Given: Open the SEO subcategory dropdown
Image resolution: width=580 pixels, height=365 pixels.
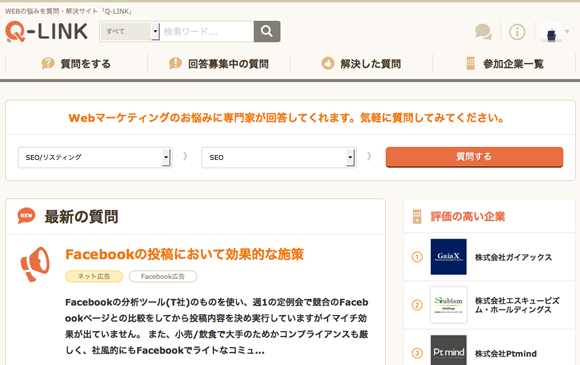Looking at the screenshot, I should point(279,158).
